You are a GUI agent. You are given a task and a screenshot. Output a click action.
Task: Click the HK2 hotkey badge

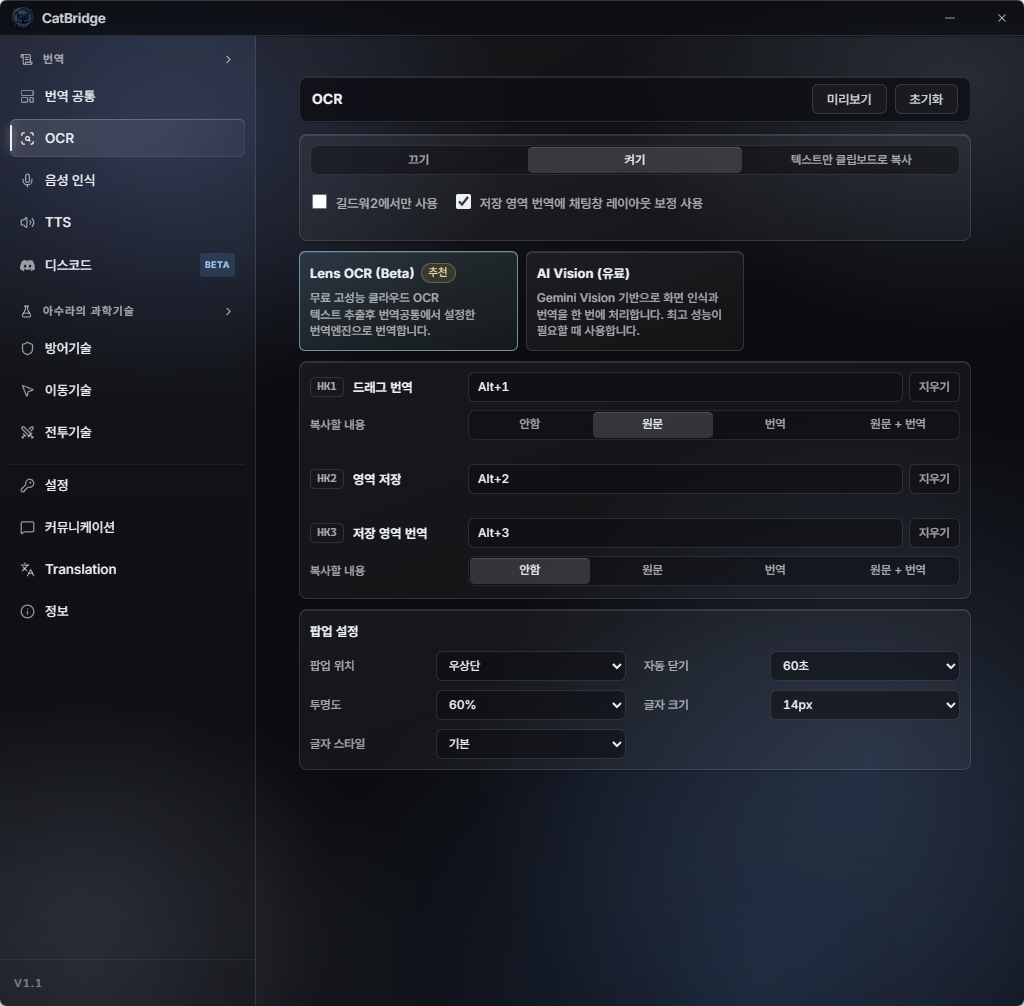[x=327, y=479]
